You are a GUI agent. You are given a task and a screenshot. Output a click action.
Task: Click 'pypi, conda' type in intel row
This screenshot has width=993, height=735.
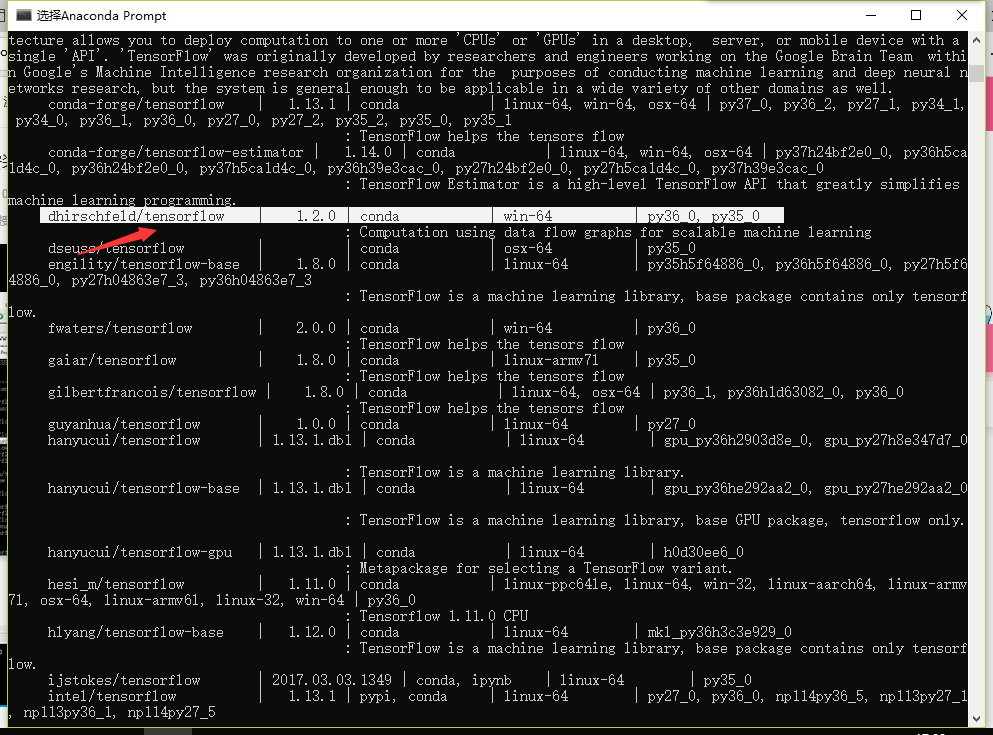pos(403,696)
